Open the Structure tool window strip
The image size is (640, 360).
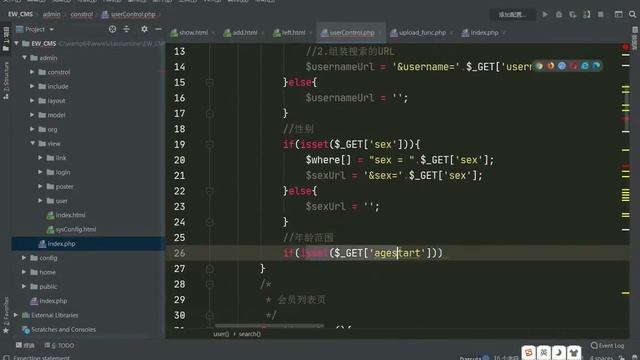[x=6, y=80]
